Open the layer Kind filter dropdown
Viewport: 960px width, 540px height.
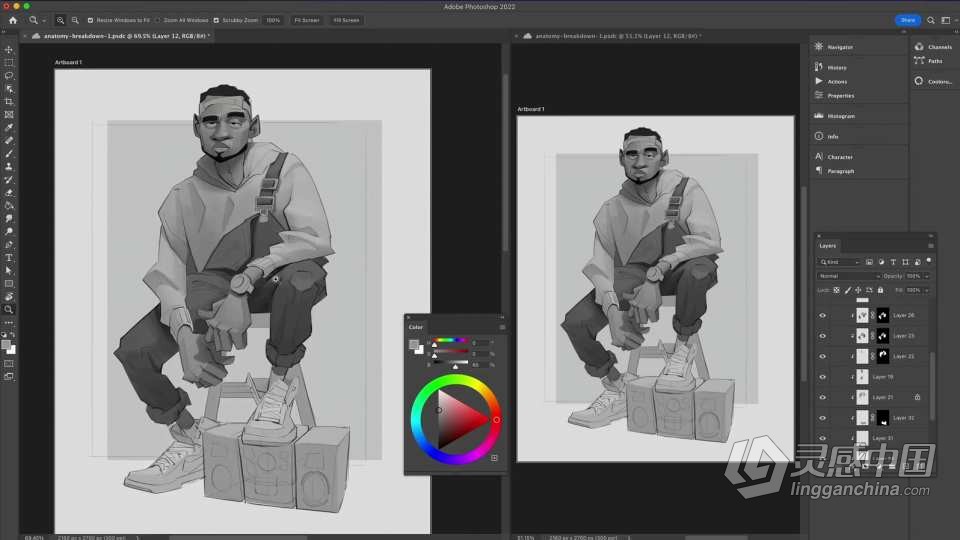click(839, 262)
